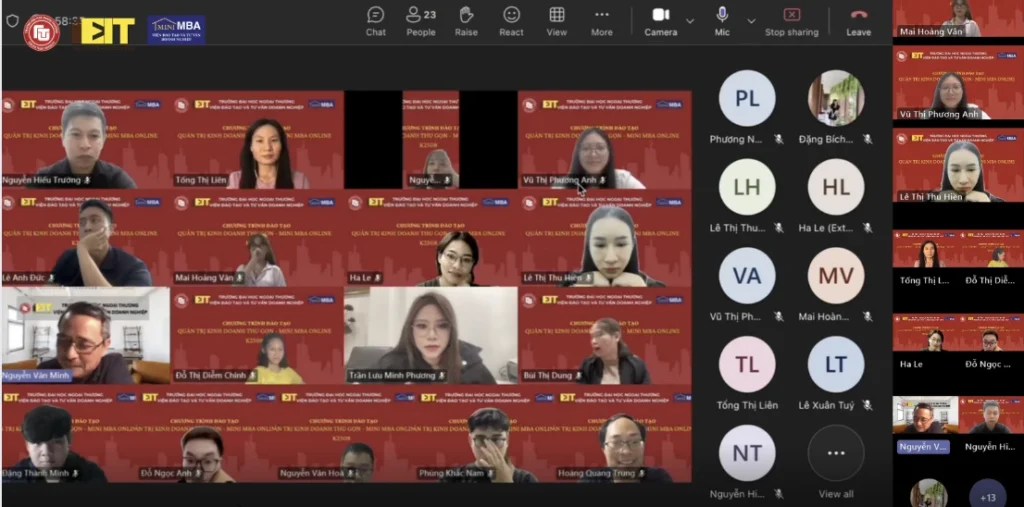The image size is (1024, 507).
Task: Expand the mic options chevron
Action: click(750, 20)
